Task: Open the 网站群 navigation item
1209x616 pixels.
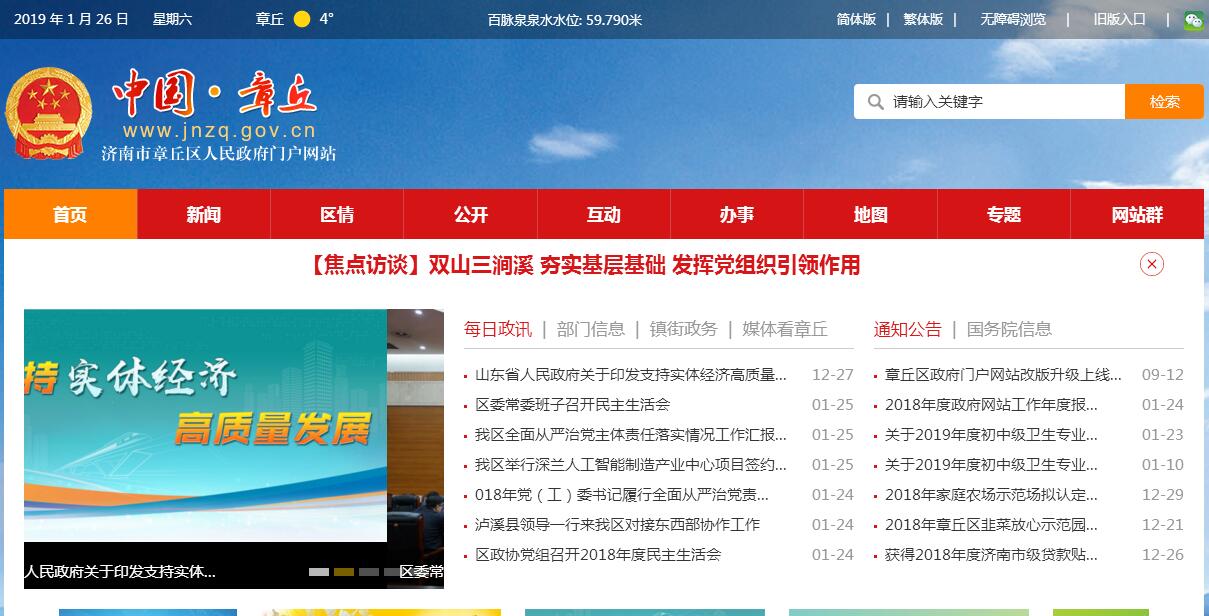Action: [1137, 215]
